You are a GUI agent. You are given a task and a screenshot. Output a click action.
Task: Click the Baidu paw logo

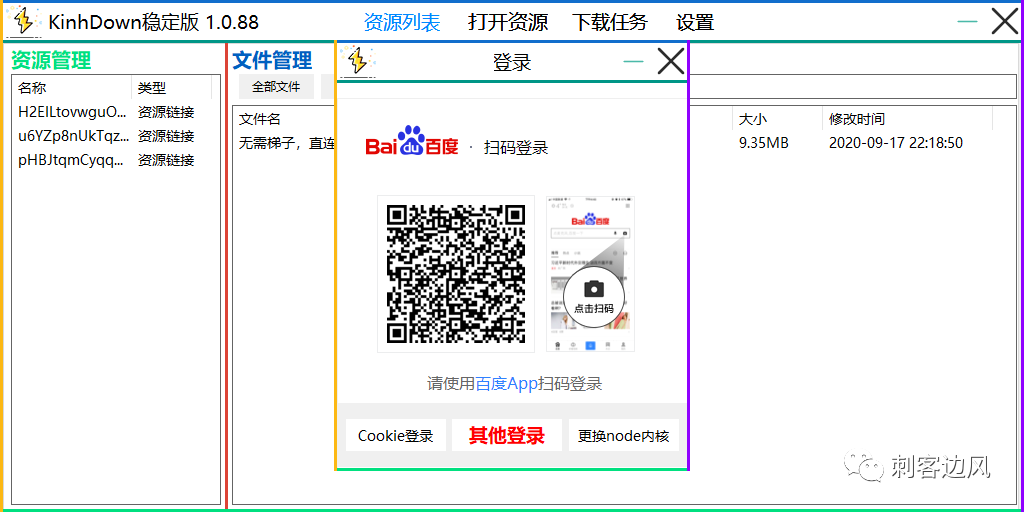point(412,141)
